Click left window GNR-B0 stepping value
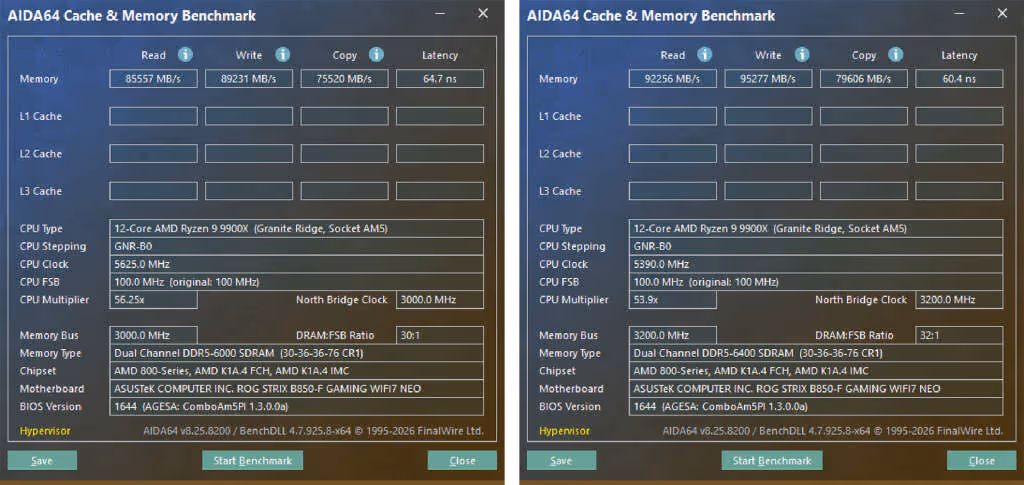Viewport: 1024px width, 485px height. (x=296, y=246)
